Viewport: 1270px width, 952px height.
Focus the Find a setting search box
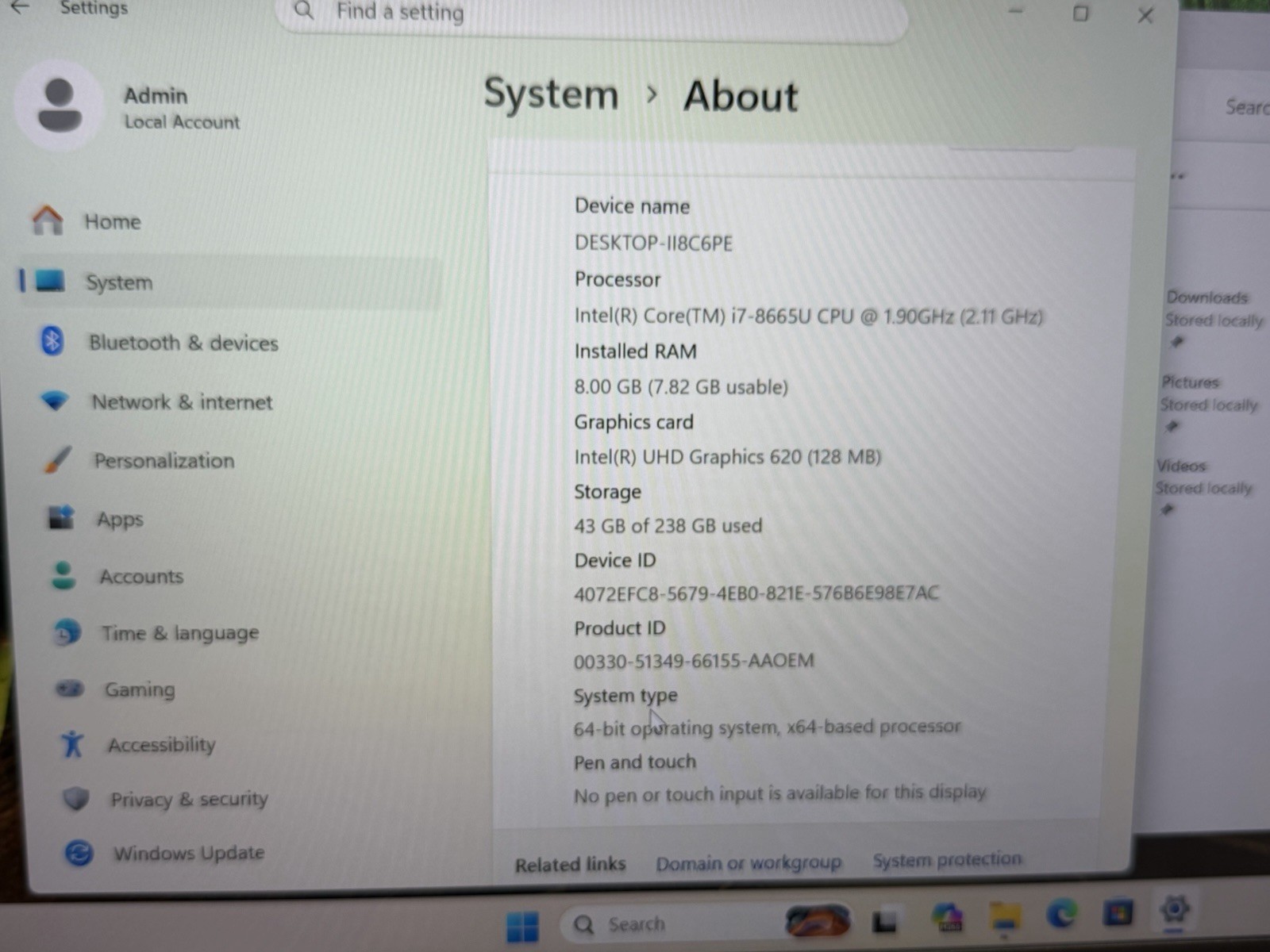pyautogui.click(x=591, y=16)
